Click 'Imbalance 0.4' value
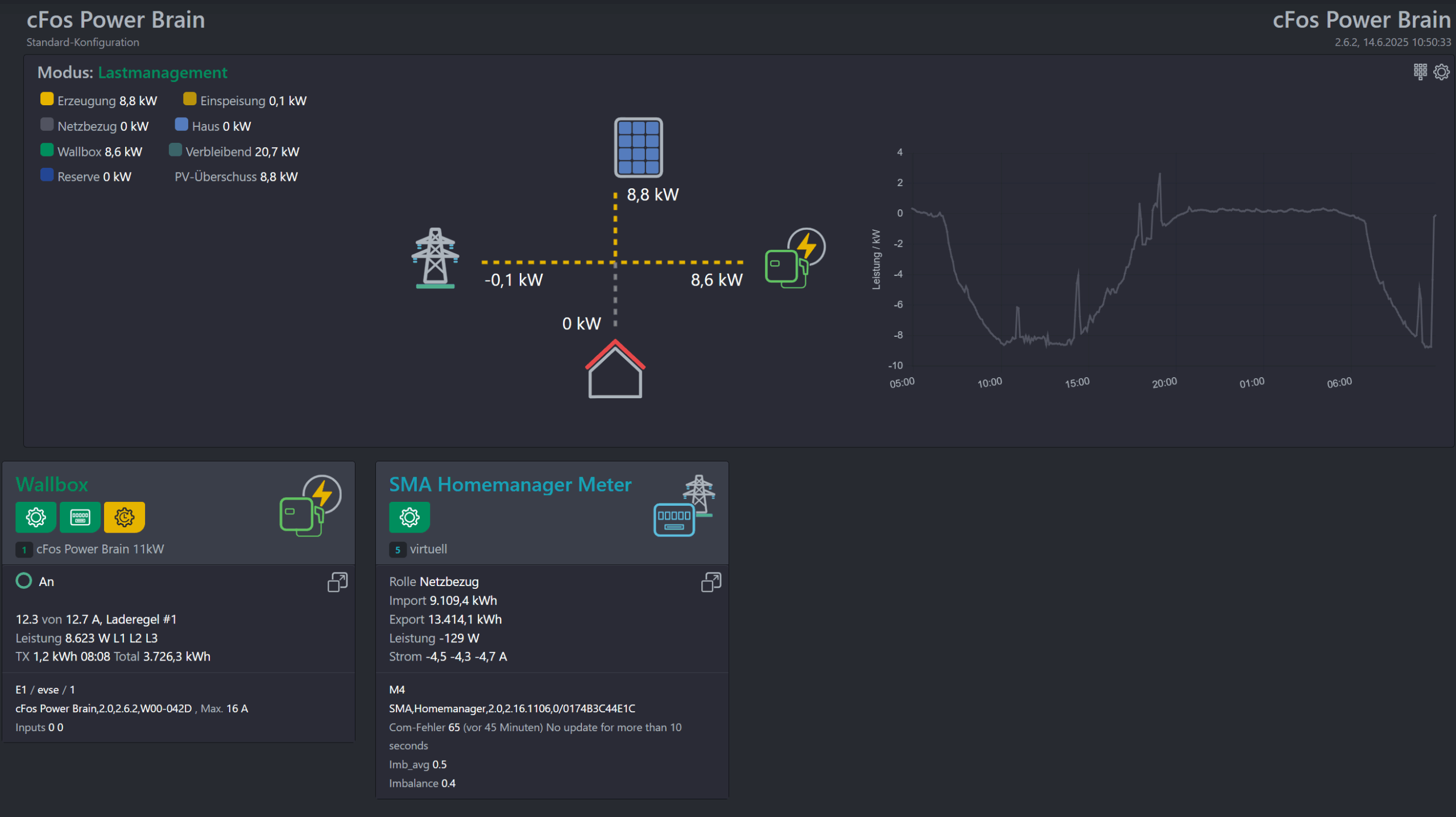 pos(422,783)
